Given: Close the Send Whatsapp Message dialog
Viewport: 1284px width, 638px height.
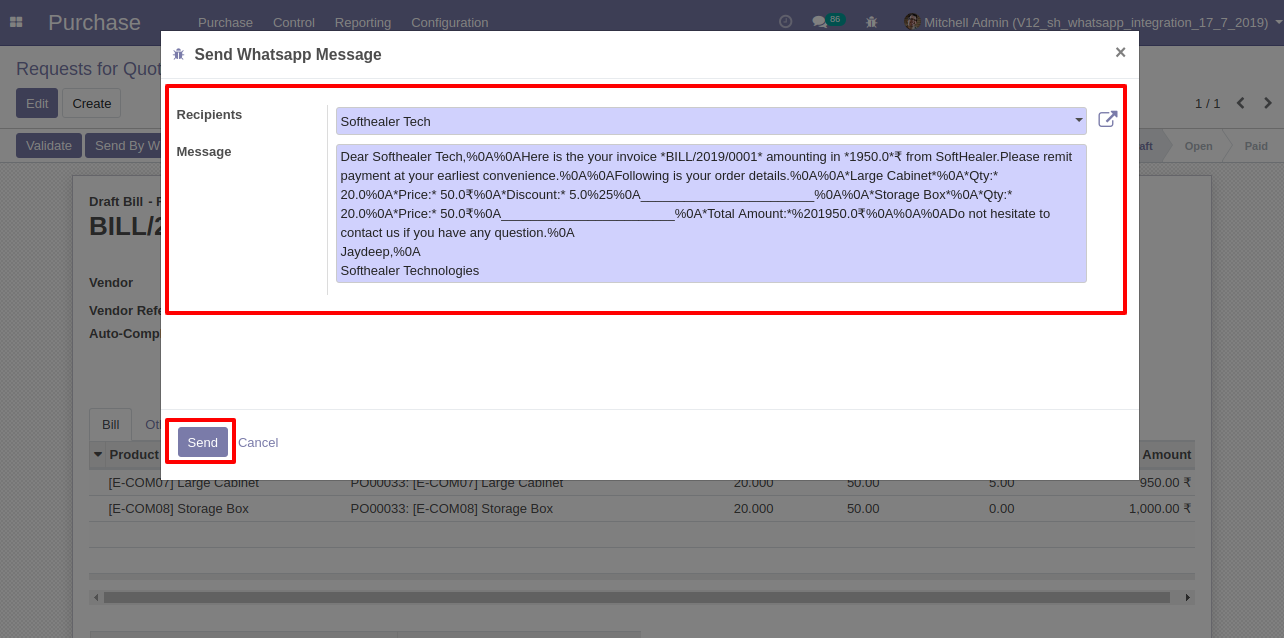Looking at the screenshot, I should (1120, 52).
